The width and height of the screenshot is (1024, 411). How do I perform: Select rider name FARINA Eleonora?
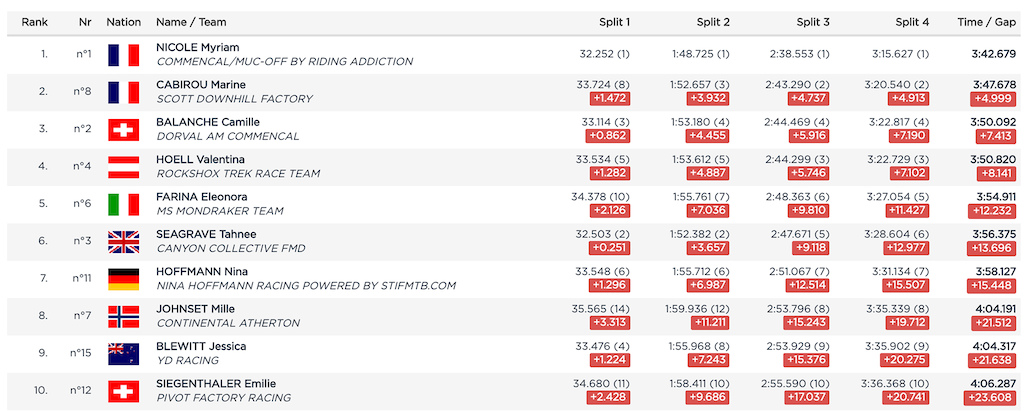click(202, 196)
